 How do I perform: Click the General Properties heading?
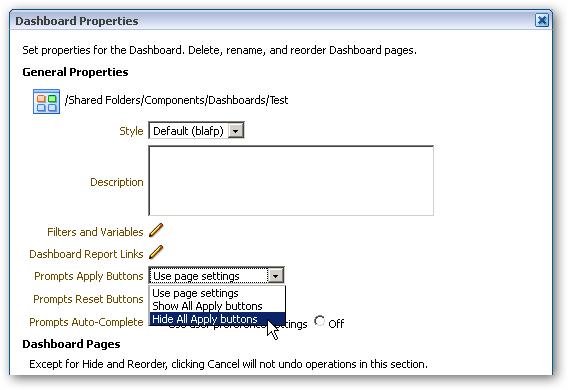click(75, 72)
